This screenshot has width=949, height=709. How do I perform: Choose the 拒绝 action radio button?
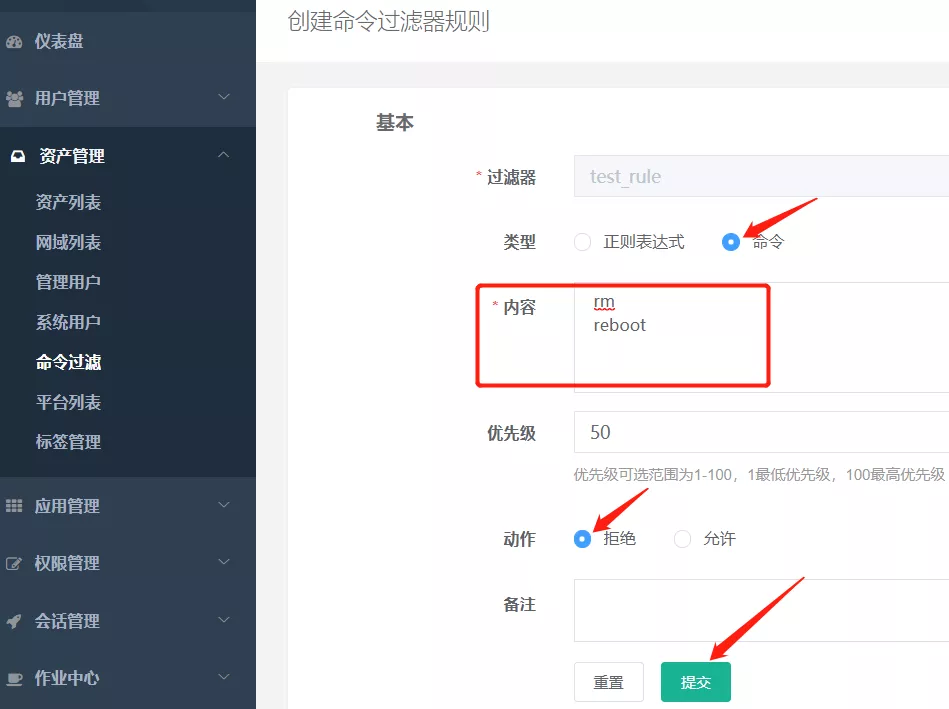[583, 539]
